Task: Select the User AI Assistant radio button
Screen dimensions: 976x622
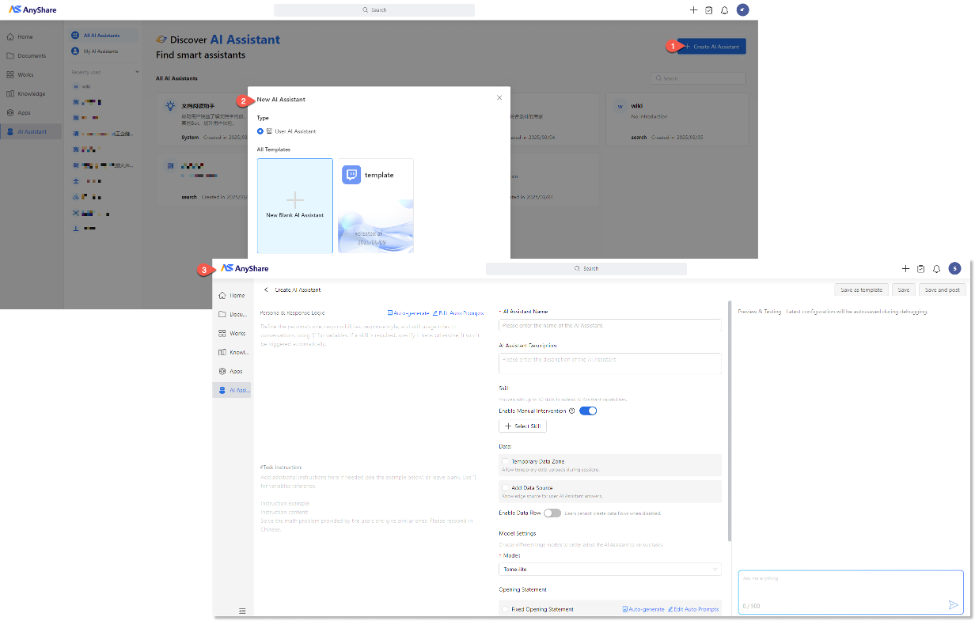Action: (261, 131)
